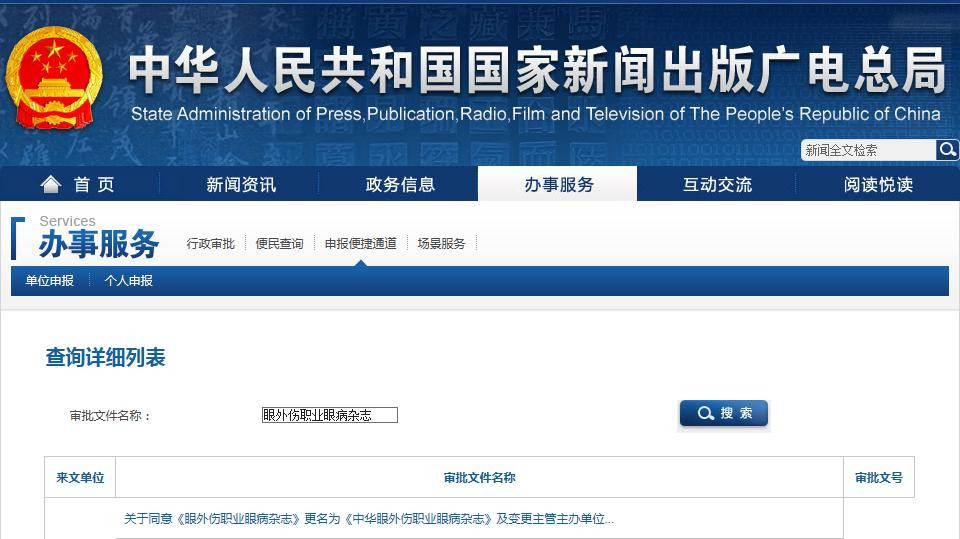The image size is (960, 539).
Task: Select the 办事服务 navigation tab
Action: [558, 185]
